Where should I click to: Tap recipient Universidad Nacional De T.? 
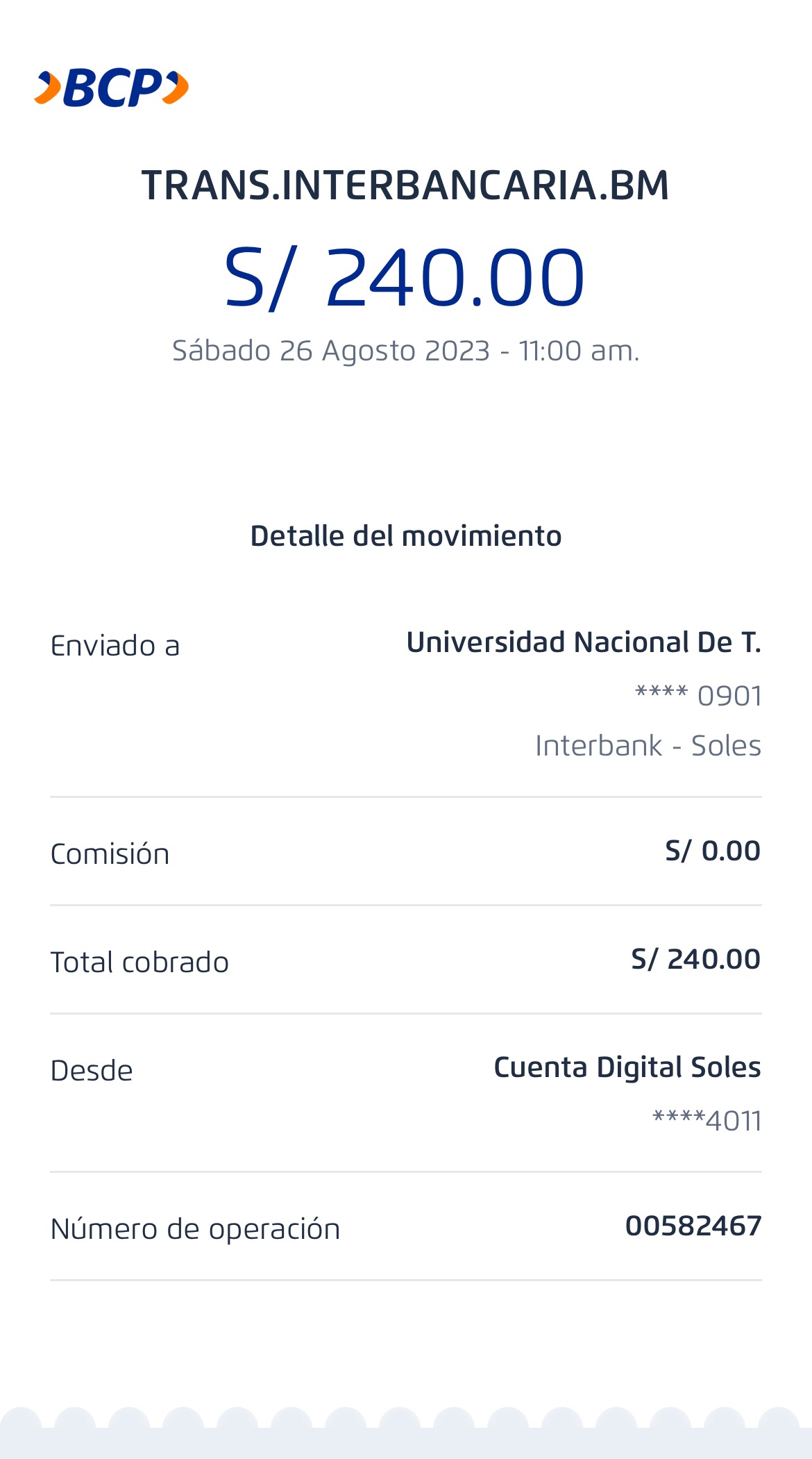584,642
